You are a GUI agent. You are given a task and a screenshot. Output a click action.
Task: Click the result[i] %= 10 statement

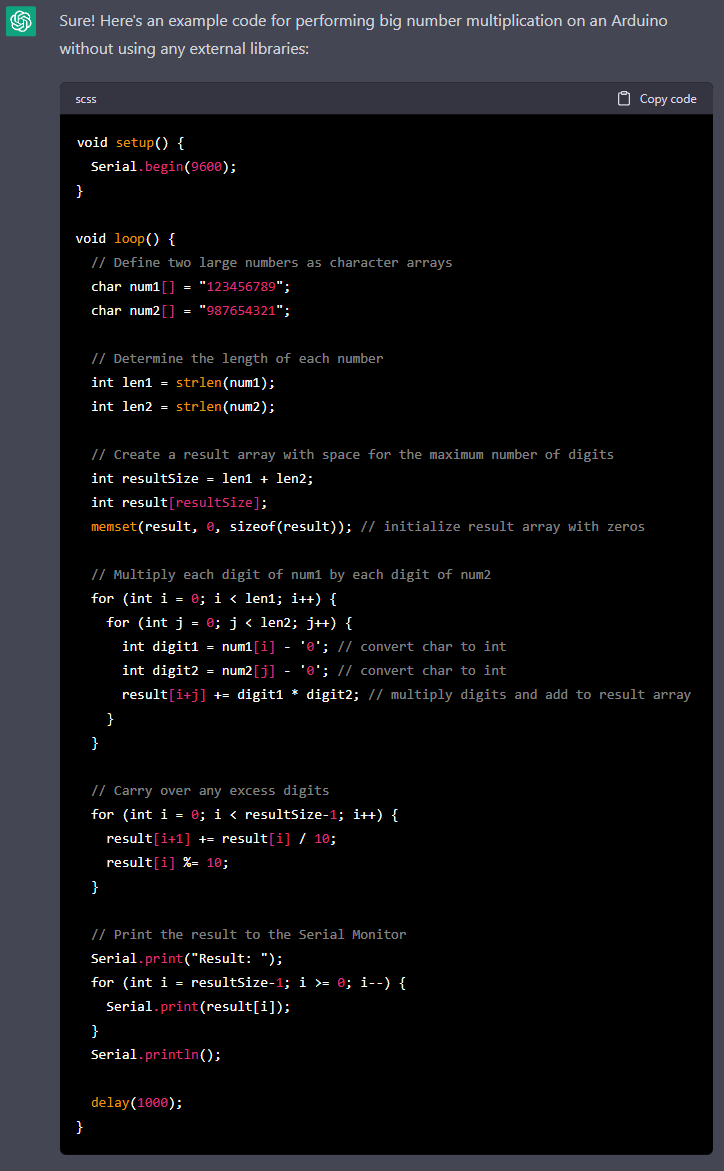point(160,862)
